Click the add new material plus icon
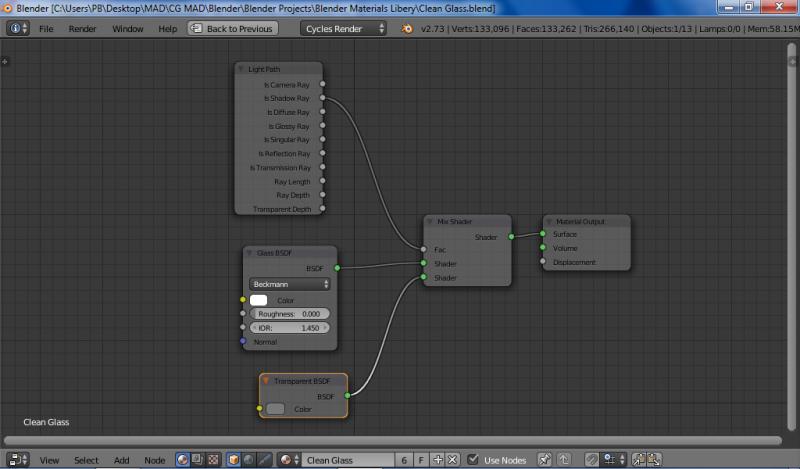 coord(440,460)
